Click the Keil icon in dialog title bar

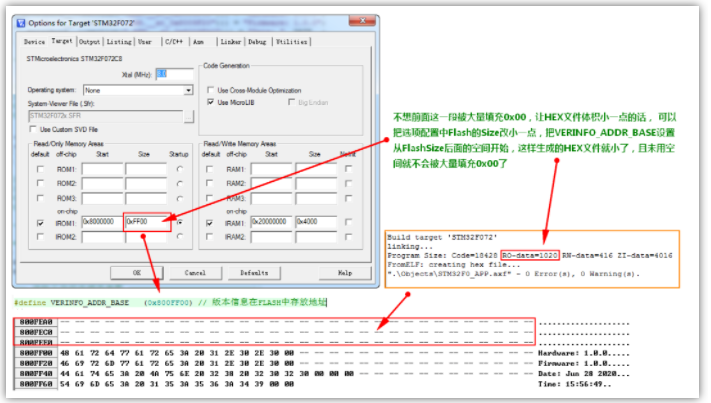[x=21, y=23]
